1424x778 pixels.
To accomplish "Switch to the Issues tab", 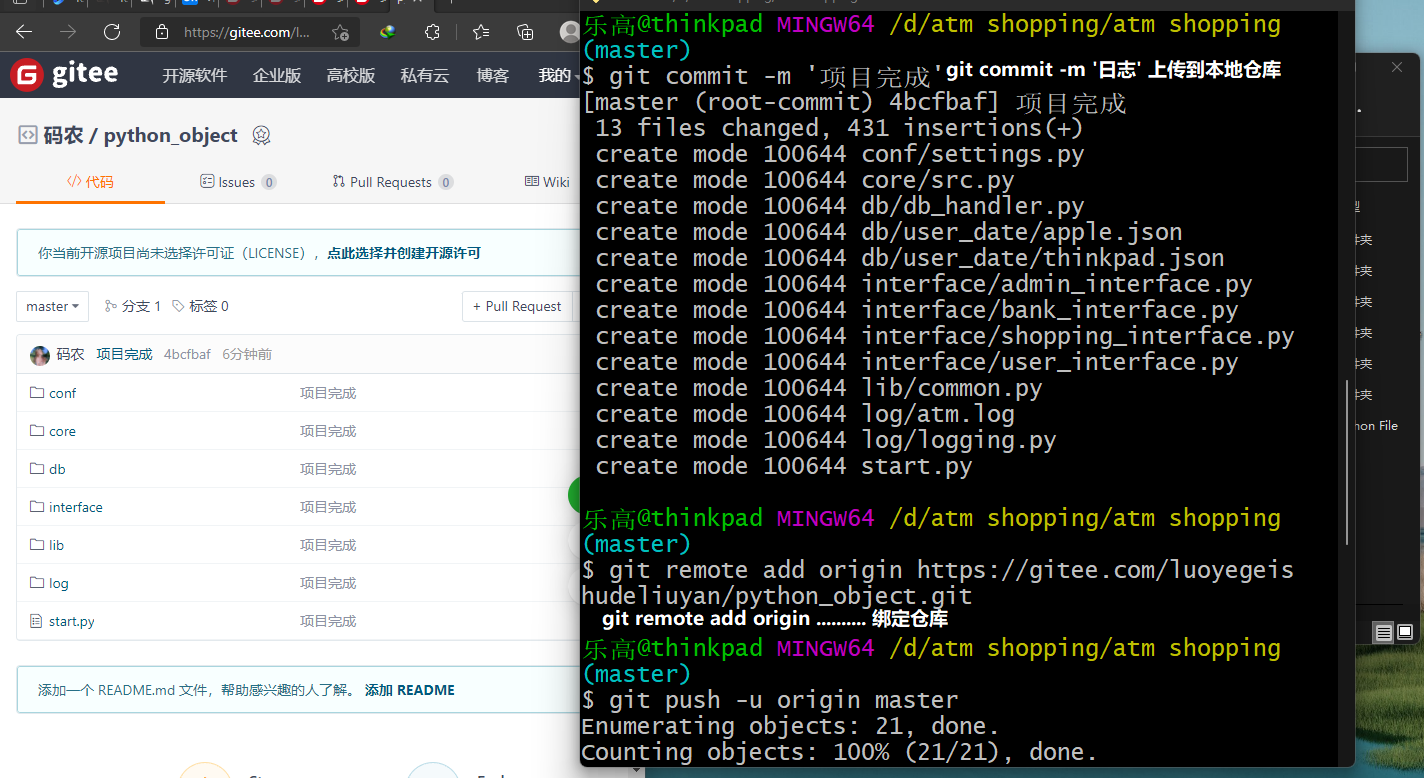I will point(238,182).
